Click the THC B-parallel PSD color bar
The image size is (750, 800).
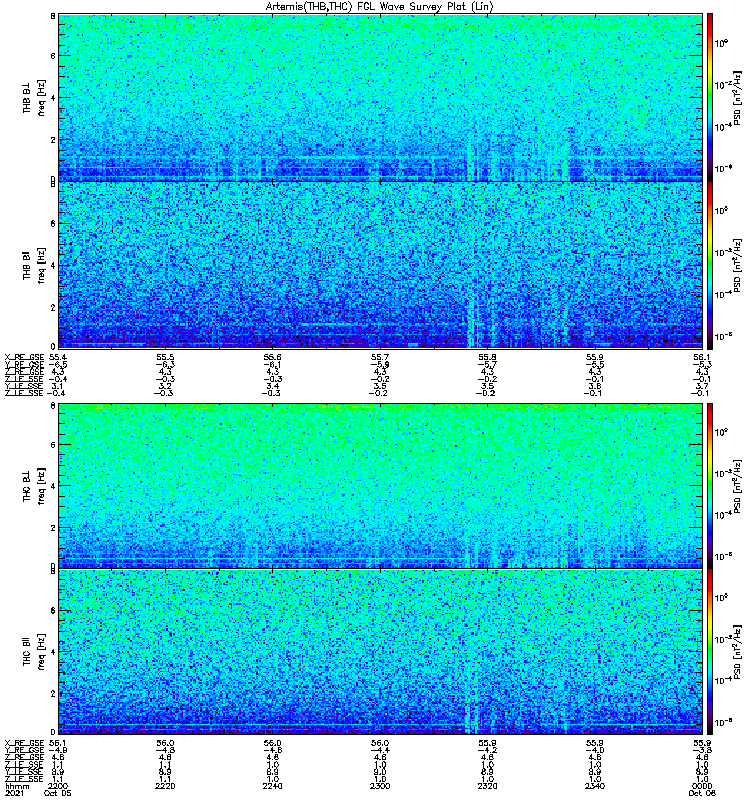710,652
